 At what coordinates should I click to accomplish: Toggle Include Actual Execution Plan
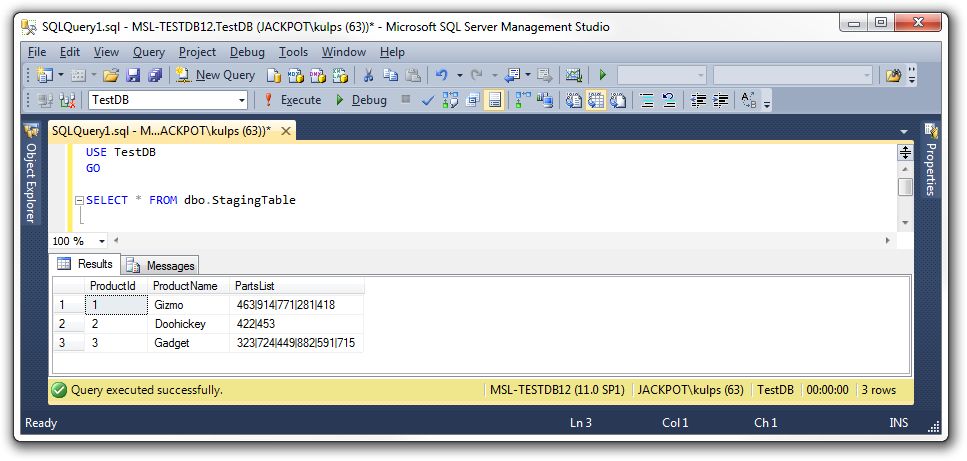pyautogui.click(x=523, y=100)
